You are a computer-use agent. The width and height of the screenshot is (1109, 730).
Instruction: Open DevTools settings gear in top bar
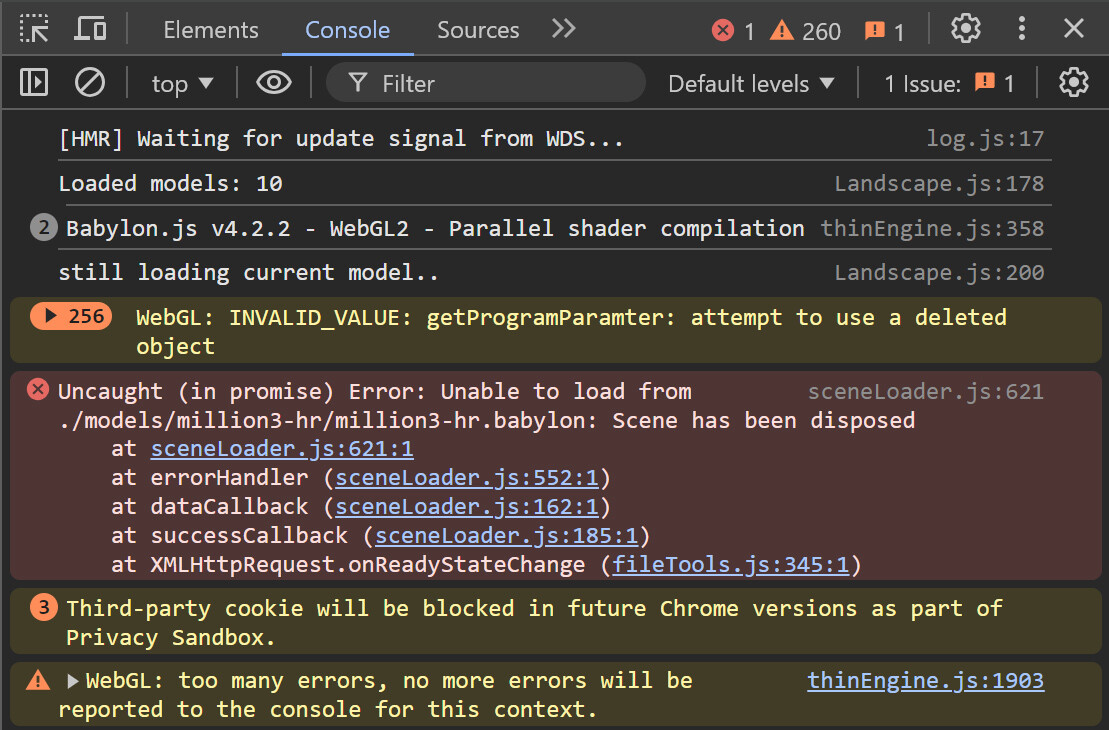(965, 29)
